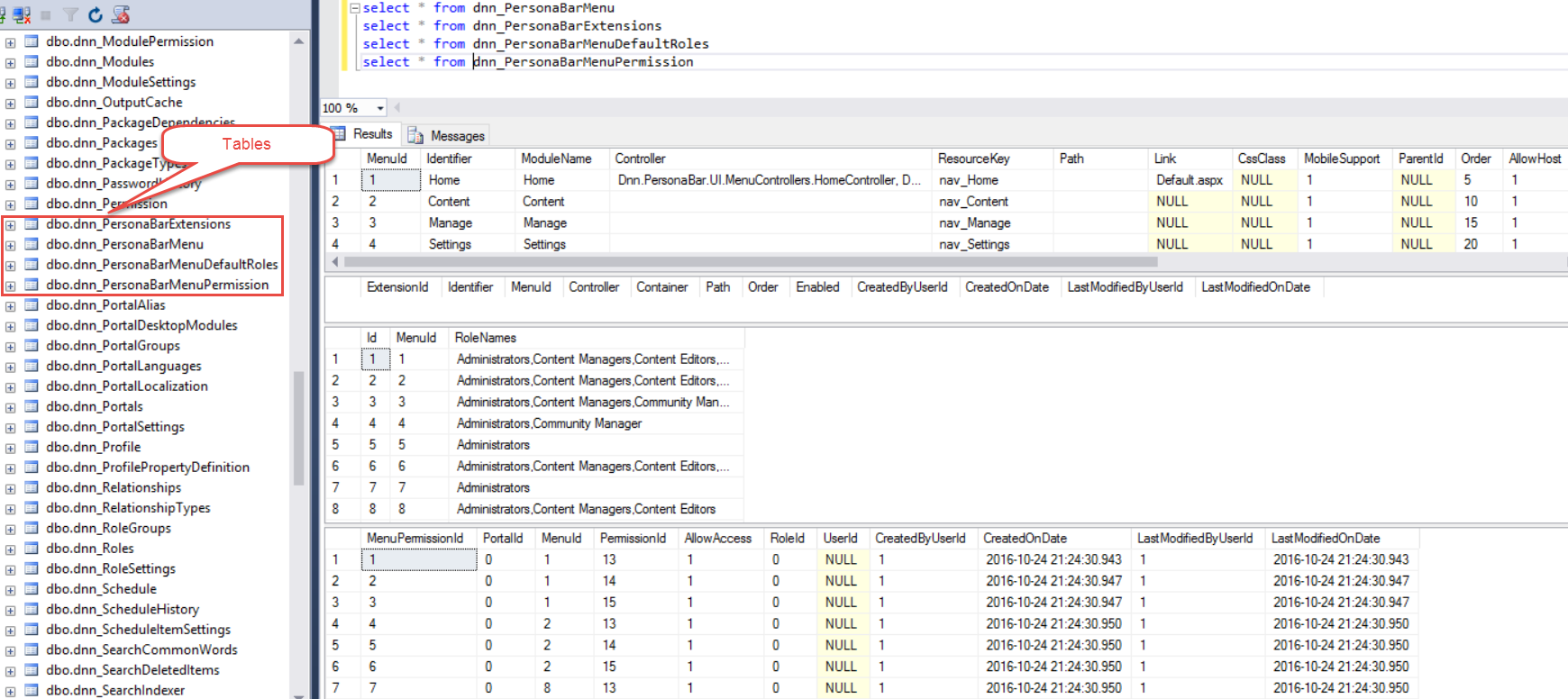Viewport: 1568px width, 699px height.
Task: Click the Refresh icon in Object Explorer toolbar
Action: [x=96, y=15]
